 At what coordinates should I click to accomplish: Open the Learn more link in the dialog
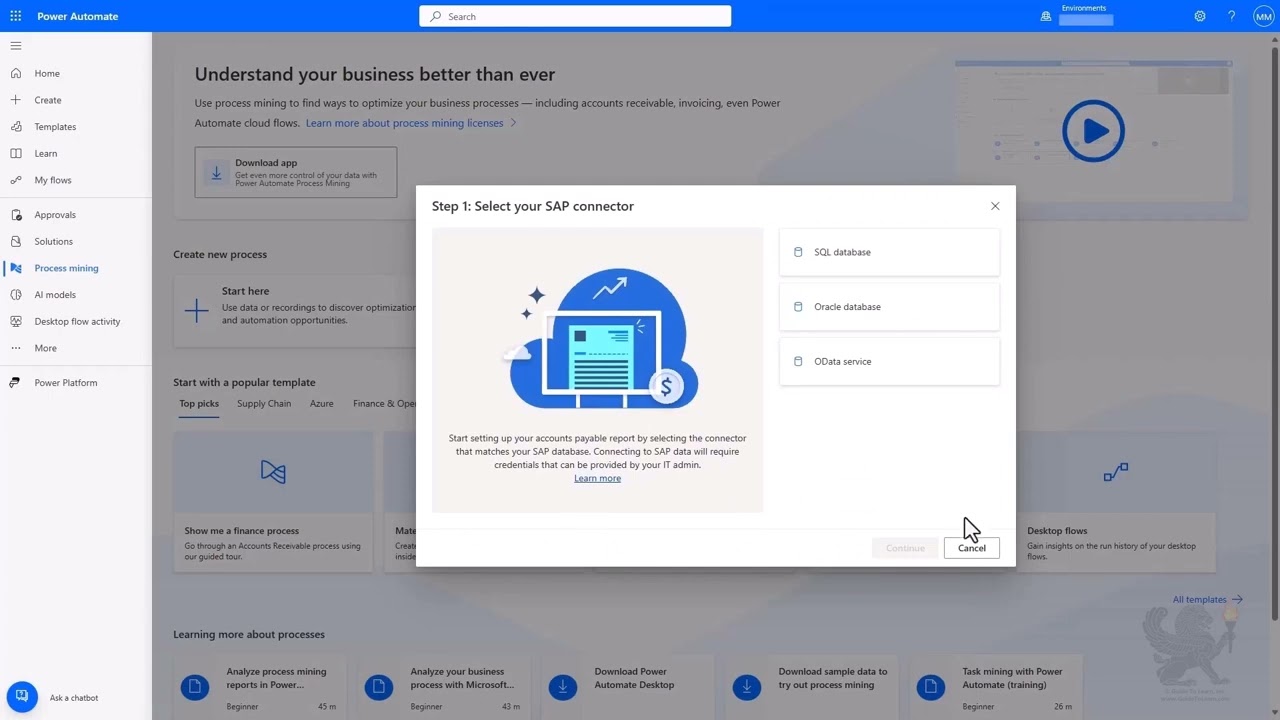tap(597, 478)
